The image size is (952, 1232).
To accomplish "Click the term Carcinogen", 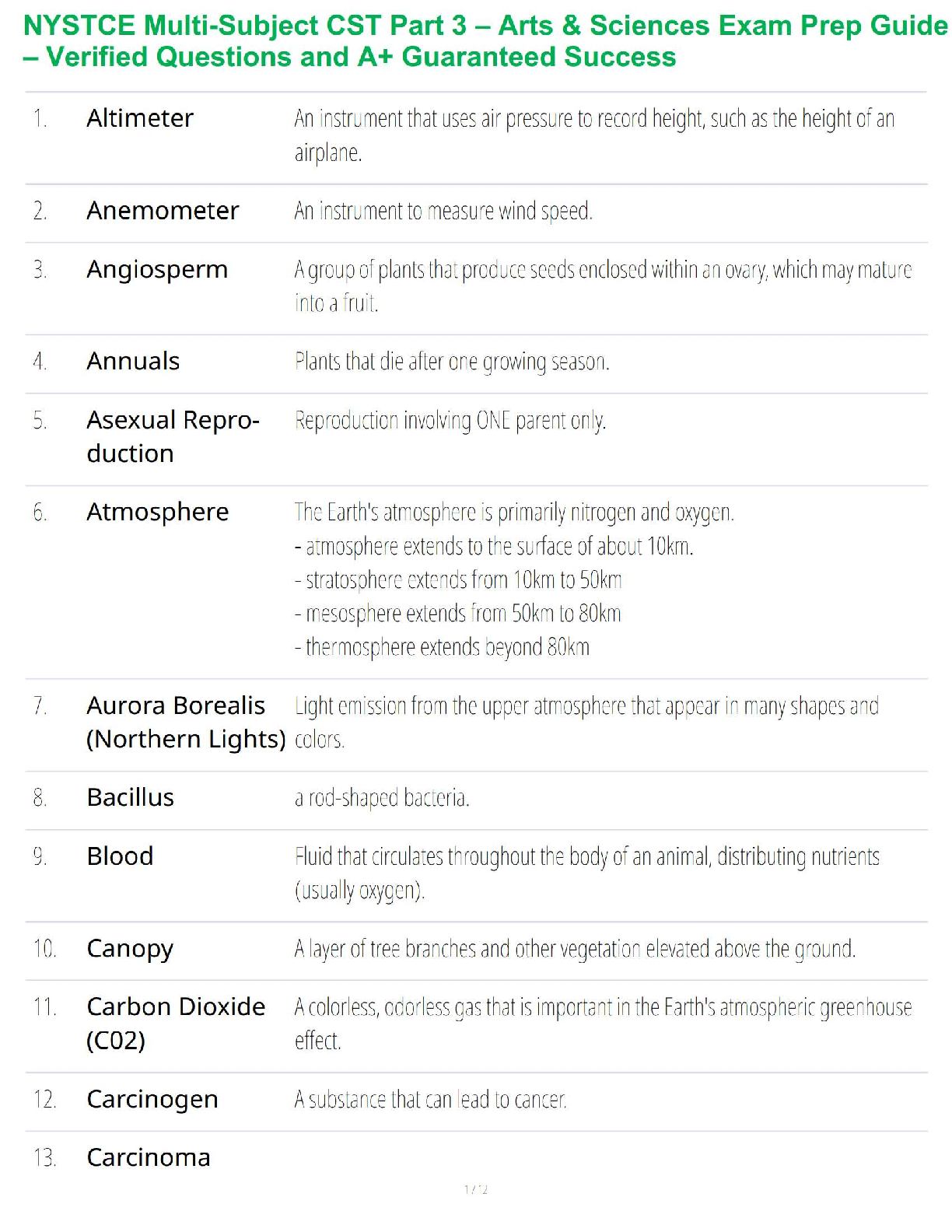I will pyautogui.click(x=152, y=1100).
